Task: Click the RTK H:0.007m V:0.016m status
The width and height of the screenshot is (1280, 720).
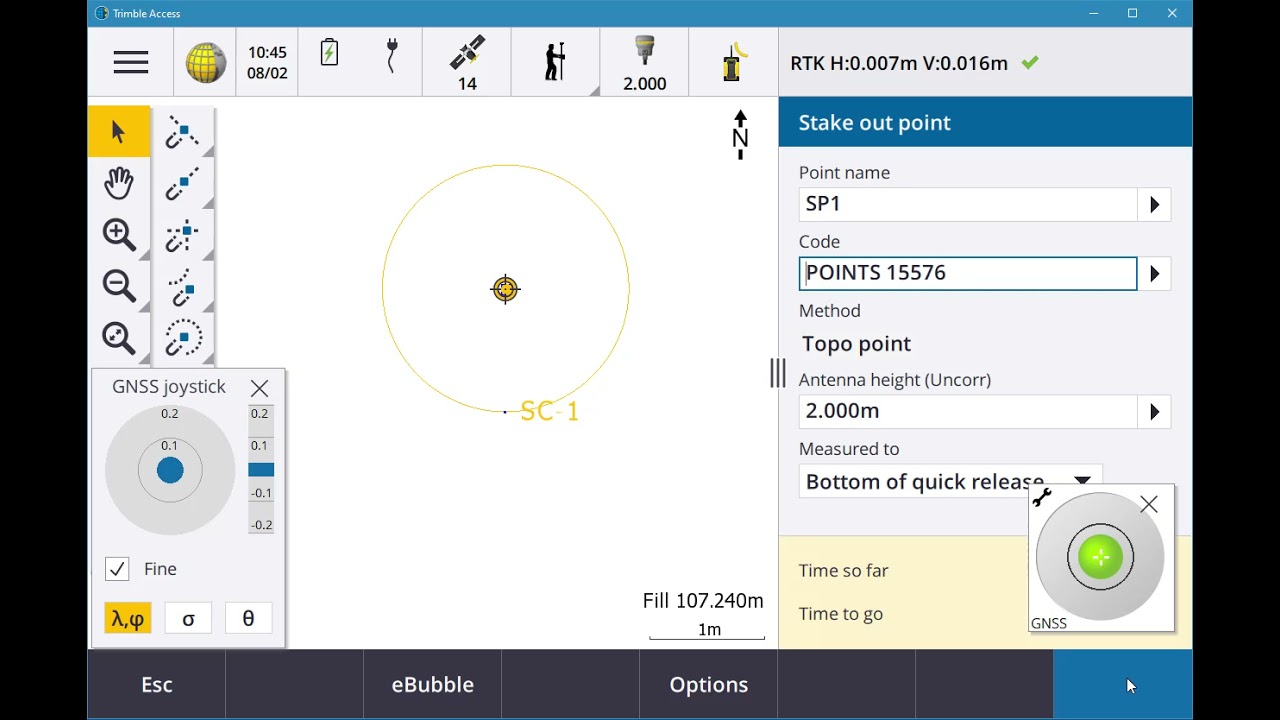Action: [x=899, y=63]
